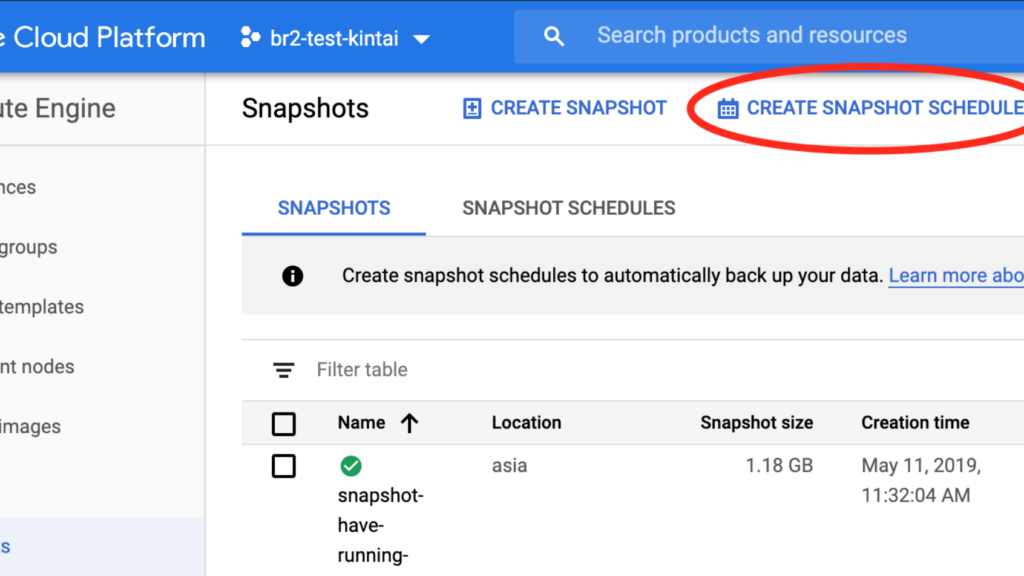Click the Snapshot size column header
The height and width of the screenshot is (576, 1024).
coord(756,422)
